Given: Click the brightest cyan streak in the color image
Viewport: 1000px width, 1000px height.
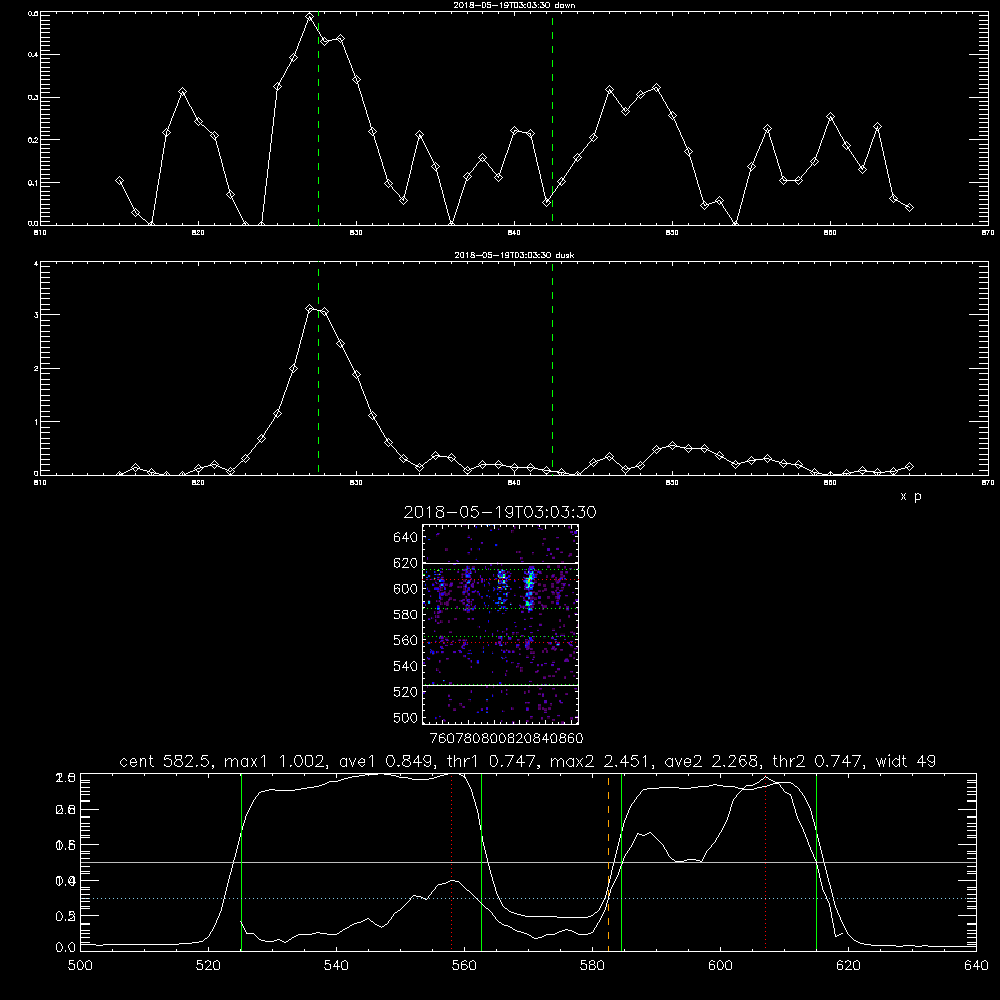Looking at the screenshot, I should coord(529,590).
